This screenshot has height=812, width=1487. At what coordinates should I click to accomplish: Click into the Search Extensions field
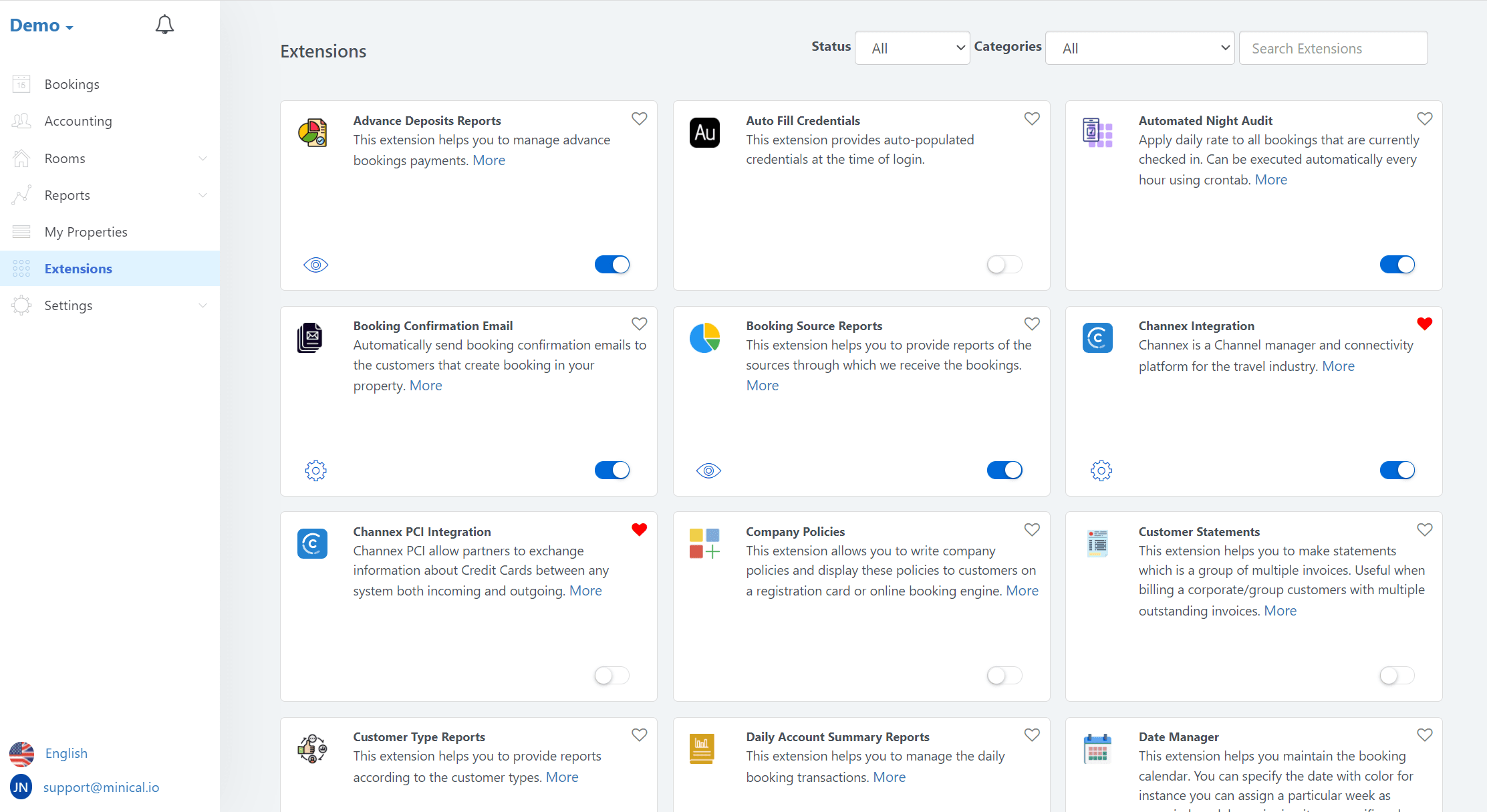tap(1333, 47)
